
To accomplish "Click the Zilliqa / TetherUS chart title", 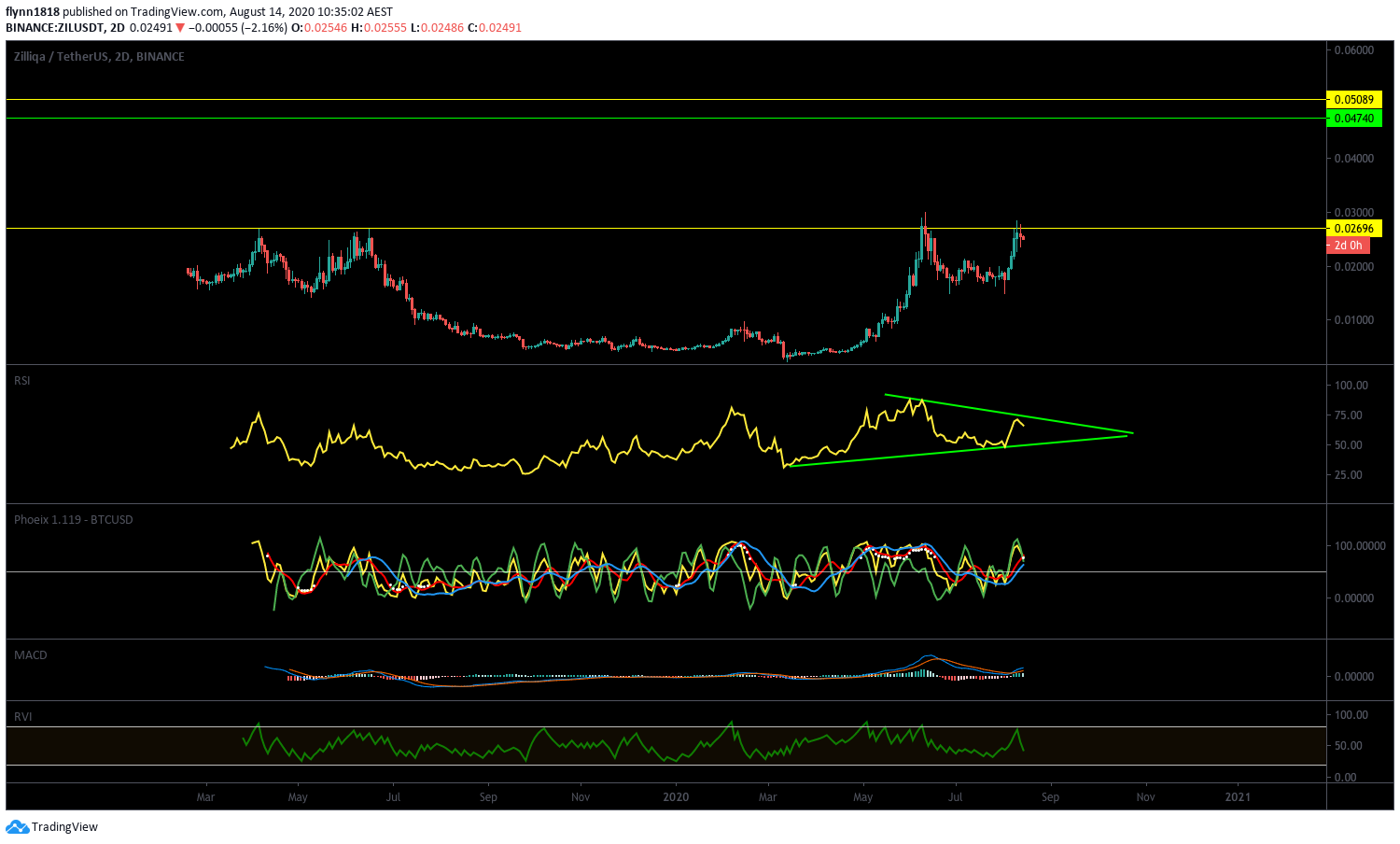I will pos(99,57).
